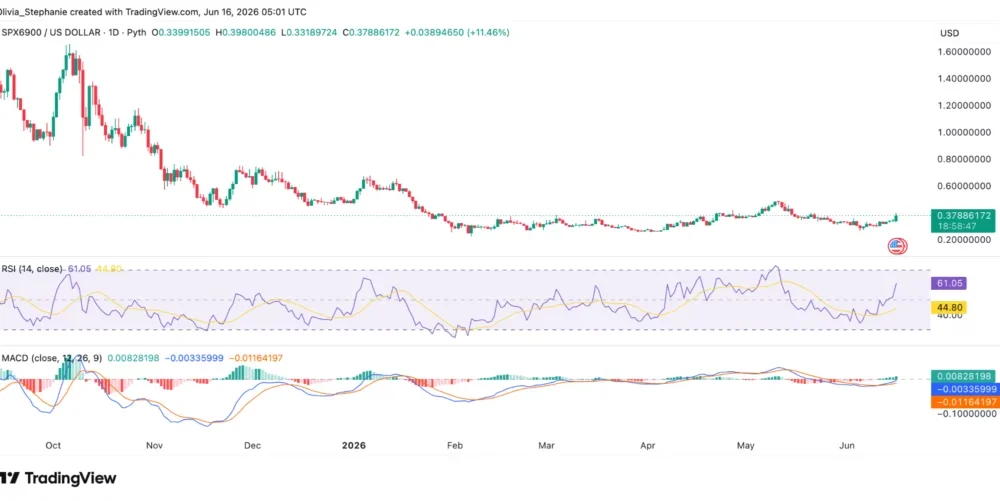Click the blue −0.00335999 MACD axis tag
The height and width of the screenshot is (501, 1000).
pyautogui.click(x=964, y=389)
